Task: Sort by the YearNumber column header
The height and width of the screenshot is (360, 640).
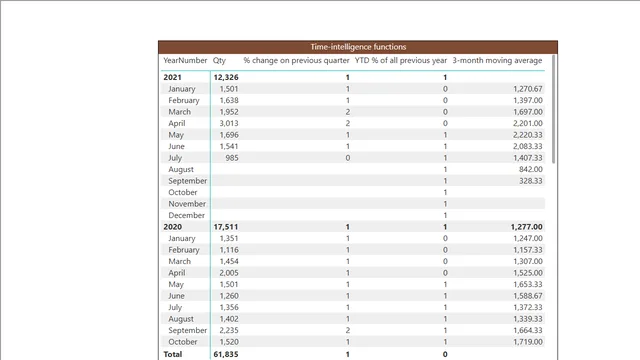Action: pos(185,60)
